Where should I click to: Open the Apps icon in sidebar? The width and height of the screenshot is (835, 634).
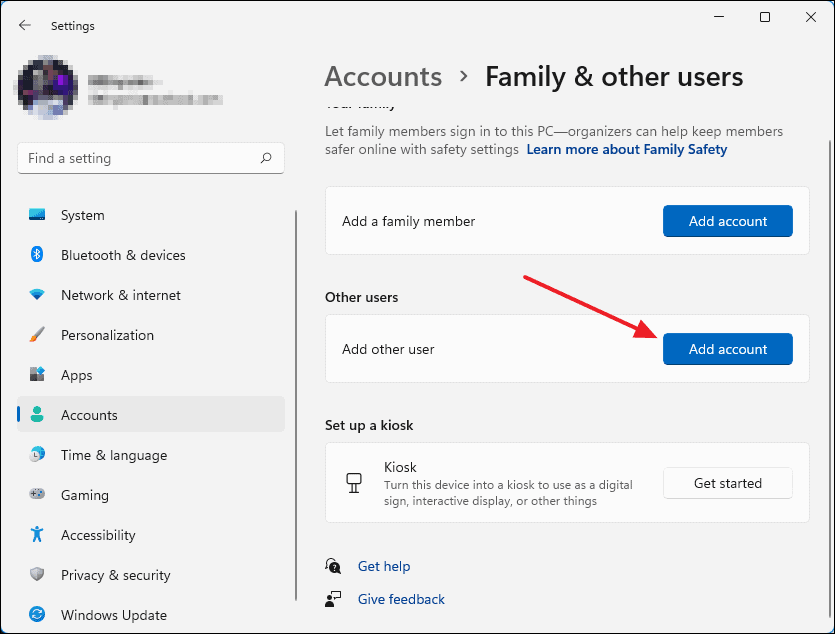[x=37, y=374]
